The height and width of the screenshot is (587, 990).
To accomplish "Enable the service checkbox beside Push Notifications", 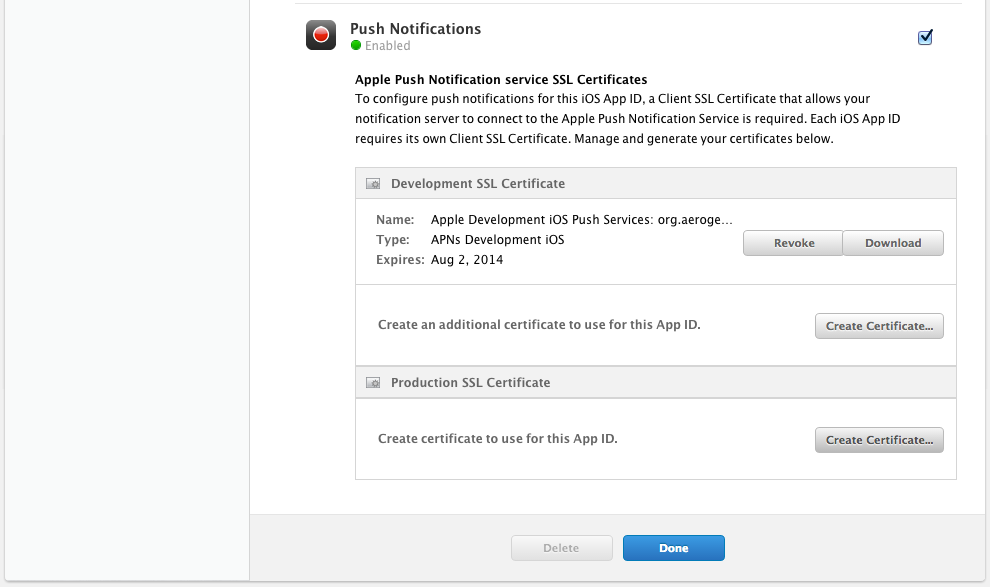I will click(924, 36).
